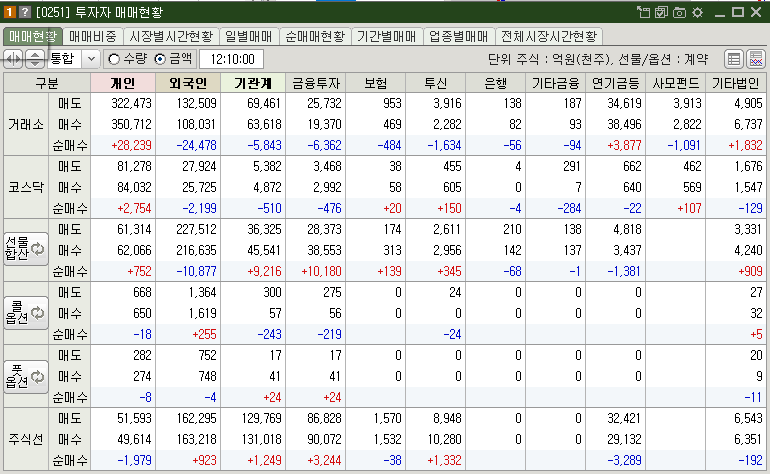Select the 주식선 row label
The height and width of the screenshot is (474, 770).
click(26, 439)
